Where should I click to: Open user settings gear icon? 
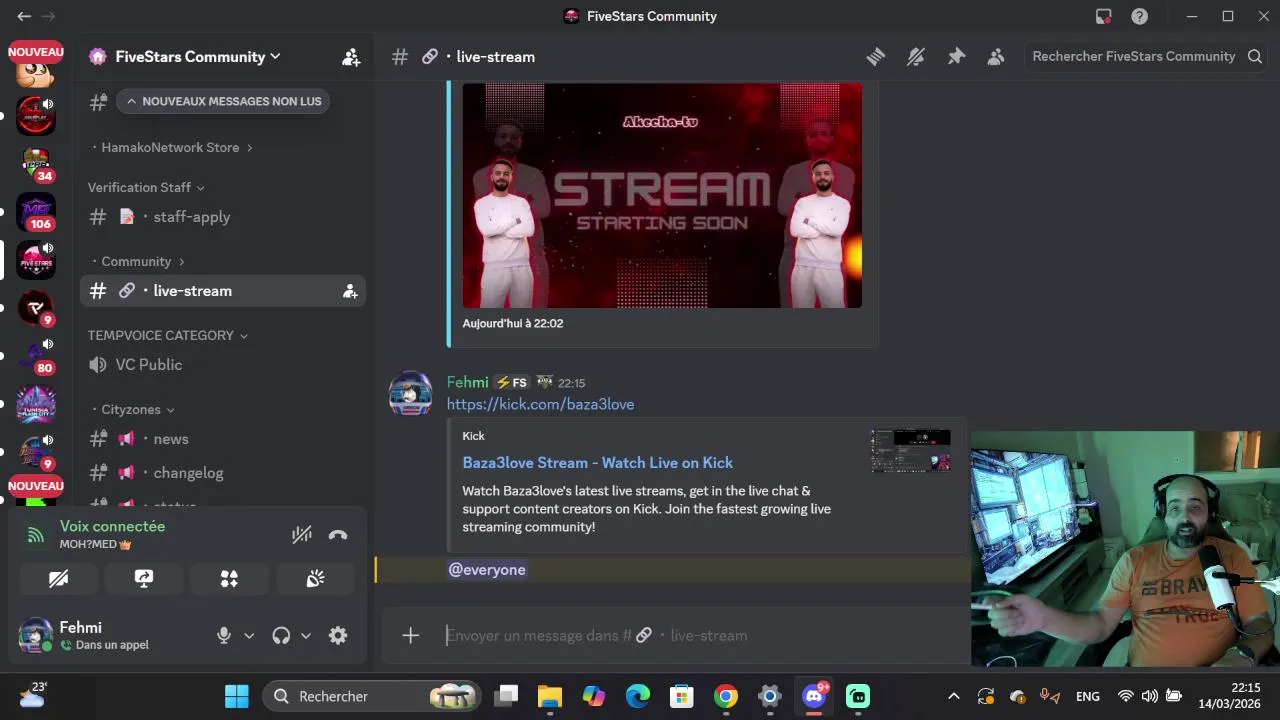coord(338,635)
